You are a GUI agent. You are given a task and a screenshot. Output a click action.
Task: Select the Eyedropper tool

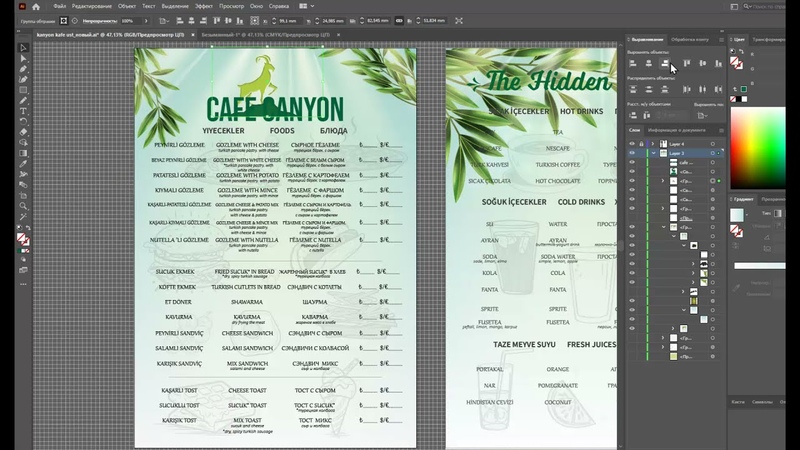pyautogui.click(x=23, y=164)
